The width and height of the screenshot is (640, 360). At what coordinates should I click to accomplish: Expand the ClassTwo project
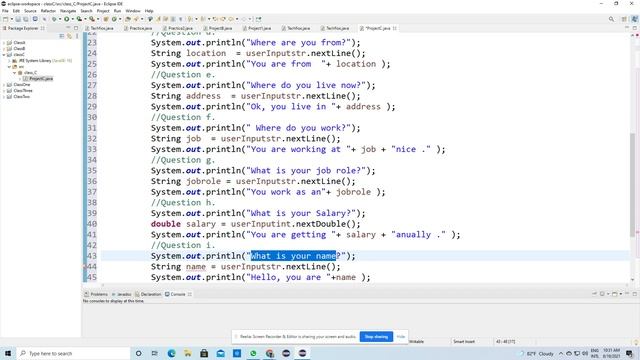click(x=4, y=97)
